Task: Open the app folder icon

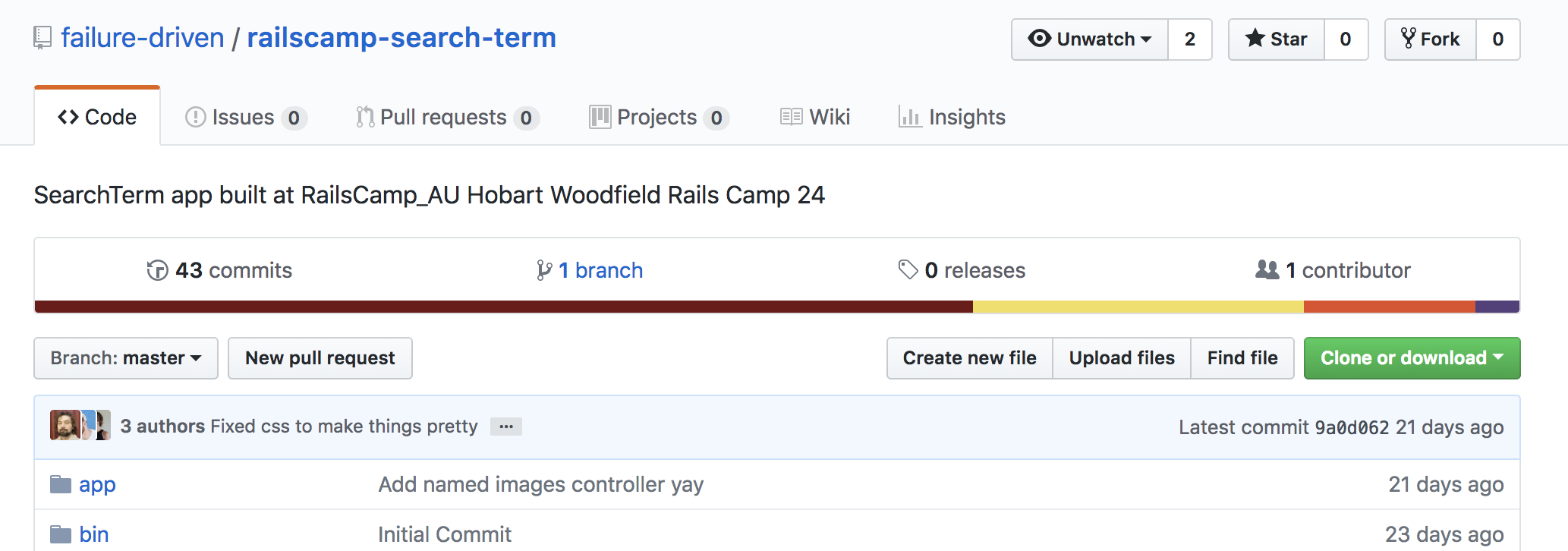Action: tap(61, 484)
